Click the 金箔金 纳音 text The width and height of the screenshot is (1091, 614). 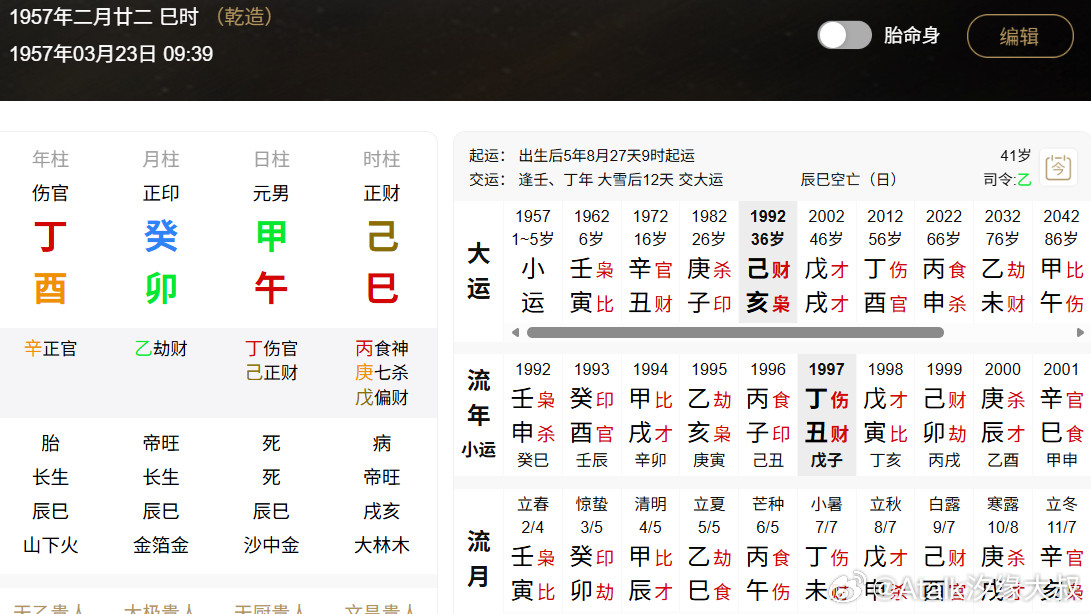[x=161, y=545]
